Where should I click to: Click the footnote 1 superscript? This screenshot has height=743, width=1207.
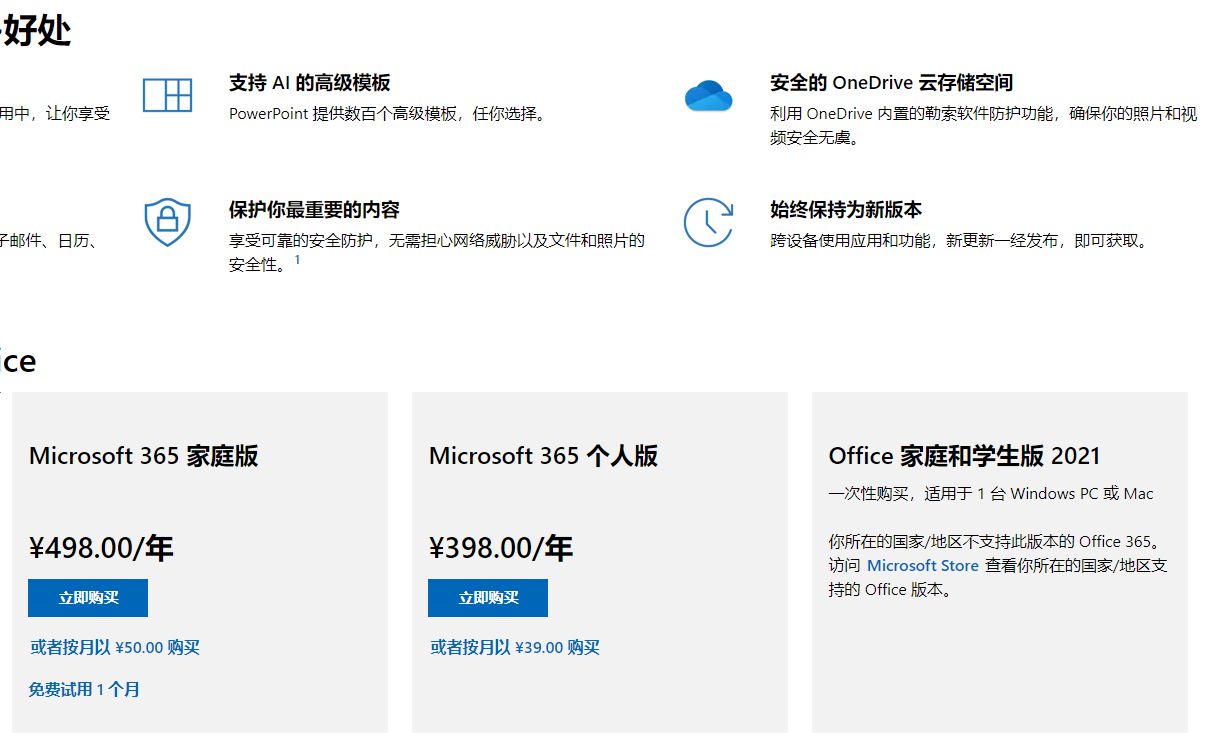[297, 260]
